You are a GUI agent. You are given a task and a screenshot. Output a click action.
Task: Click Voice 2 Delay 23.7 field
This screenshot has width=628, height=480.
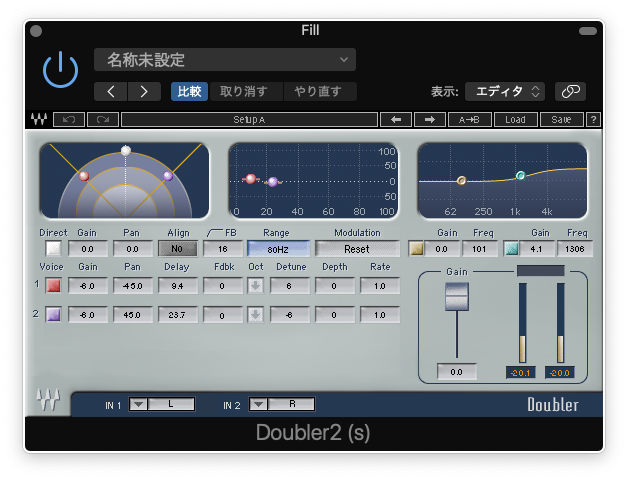click(177, 315)
